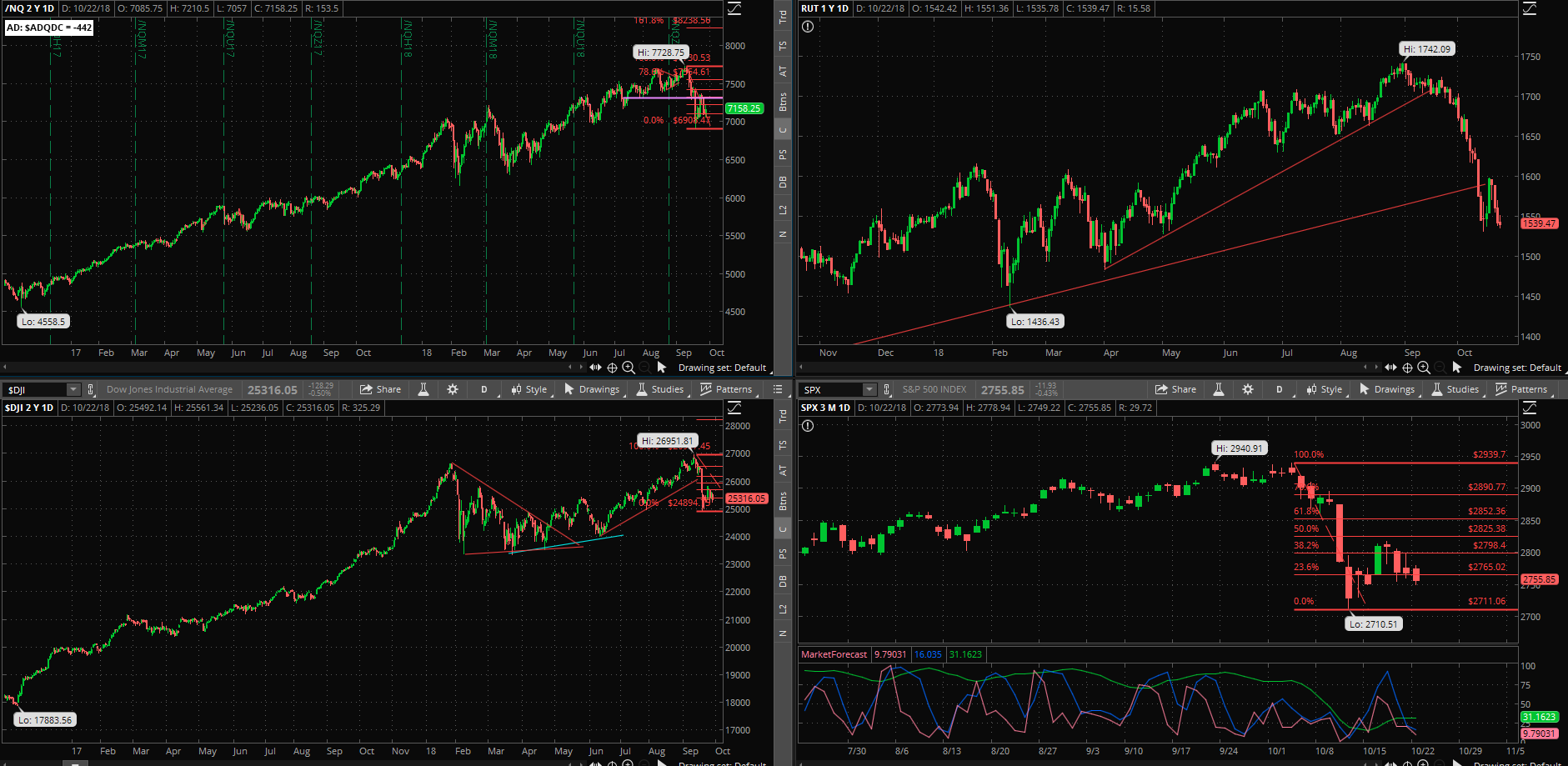
Task: Open the AT side tab right of /NQ chart
Action: click(783, 72)
